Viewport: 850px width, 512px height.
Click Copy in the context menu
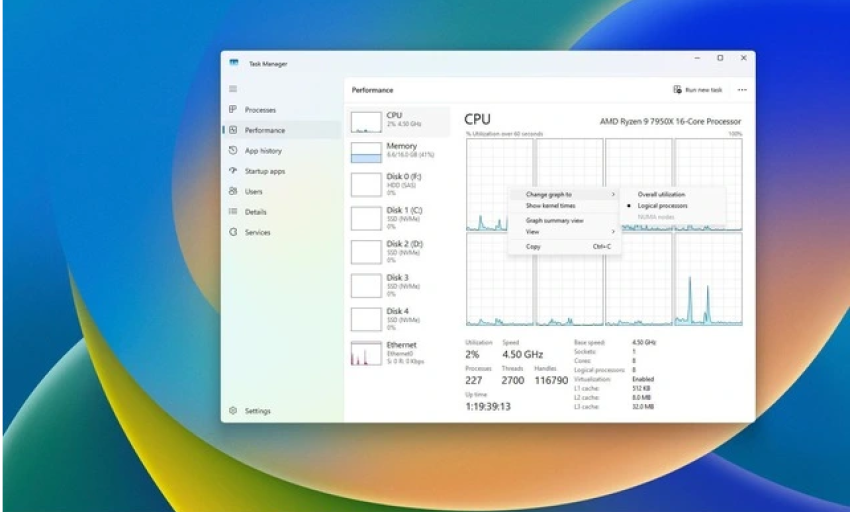point(534,246)
